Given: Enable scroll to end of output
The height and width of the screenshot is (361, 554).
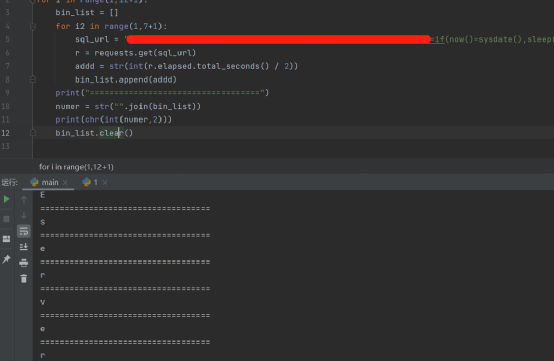Looking at the screenshot, I should [x=24, y=247].
